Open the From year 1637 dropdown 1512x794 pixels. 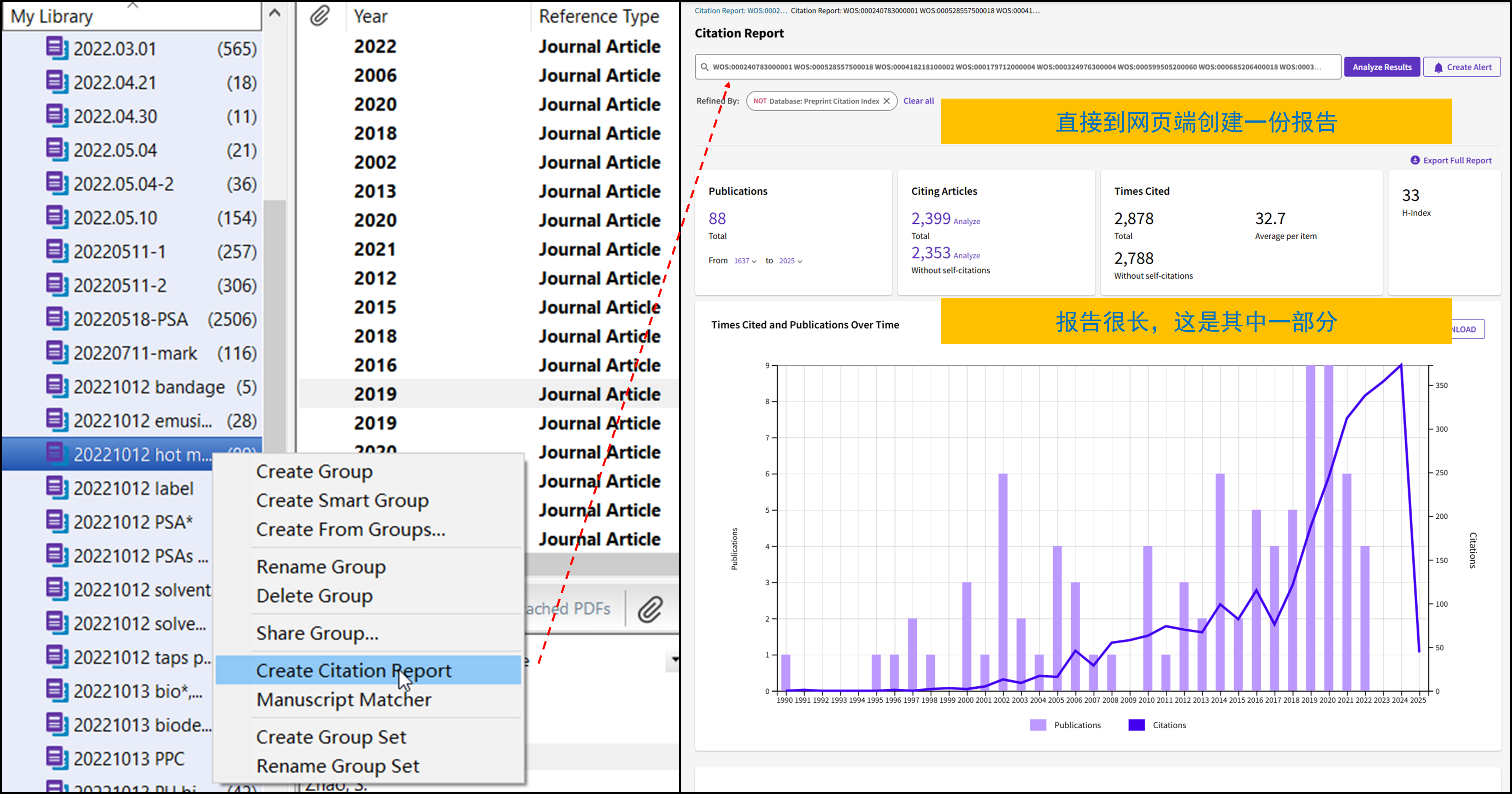pos(745,260)
